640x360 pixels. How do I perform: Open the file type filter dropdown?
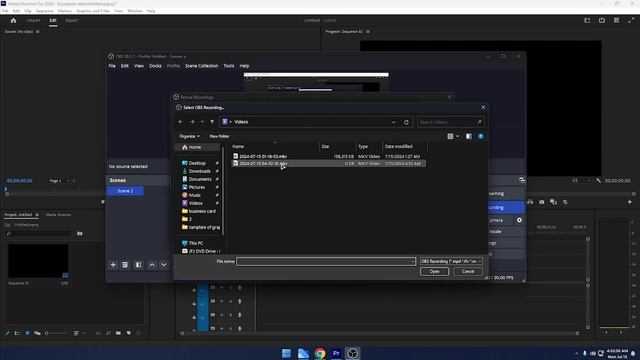(x=451, y=261)
